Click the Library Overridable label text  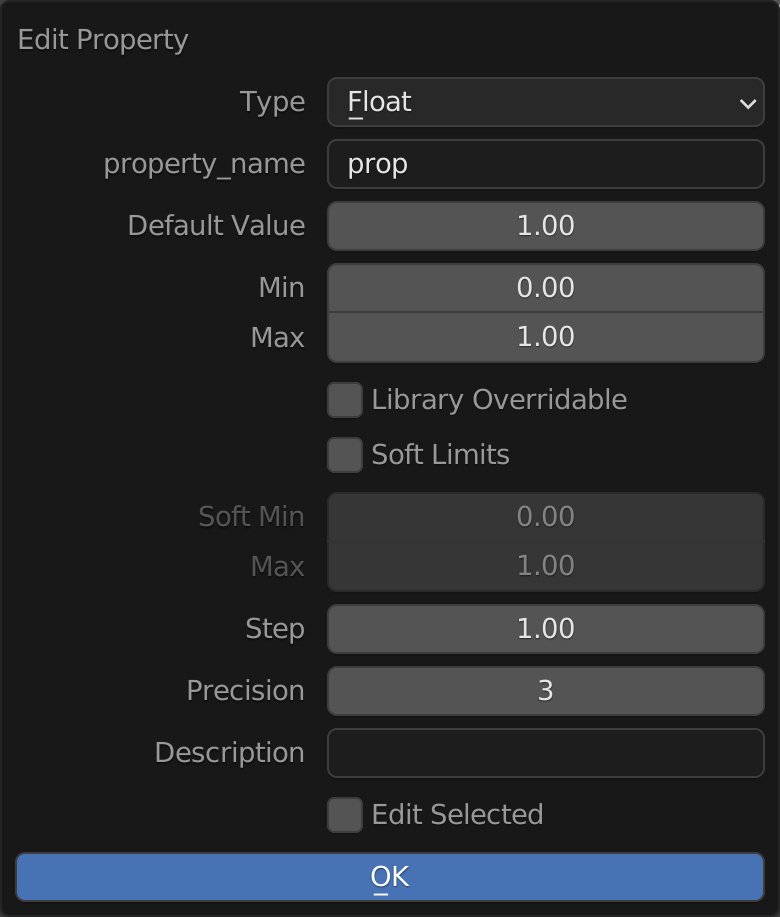coord(499,400)
